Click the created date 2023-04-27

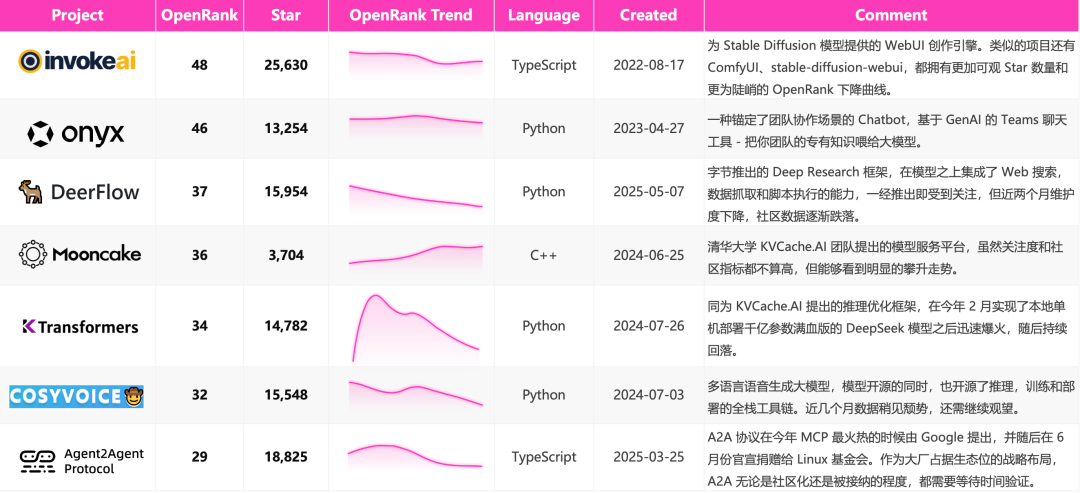click(x=648, y=129)
